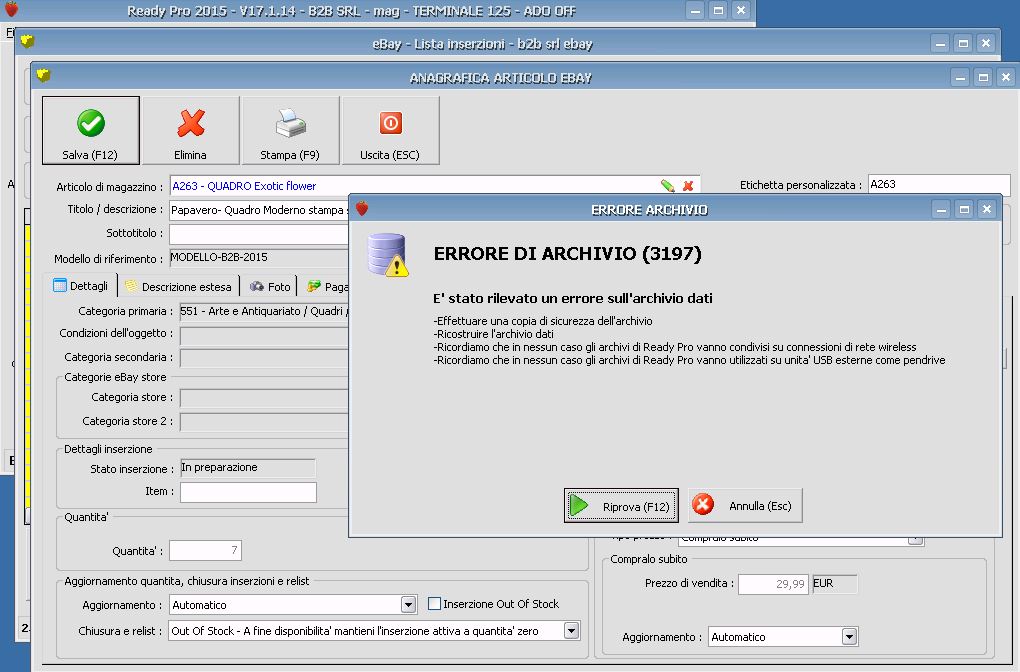1020x672 pixels.
Task: Click the ERRORE DI ARCHIVIO (3197) heading
Action: pyautogui.click(x=567, y=254)
